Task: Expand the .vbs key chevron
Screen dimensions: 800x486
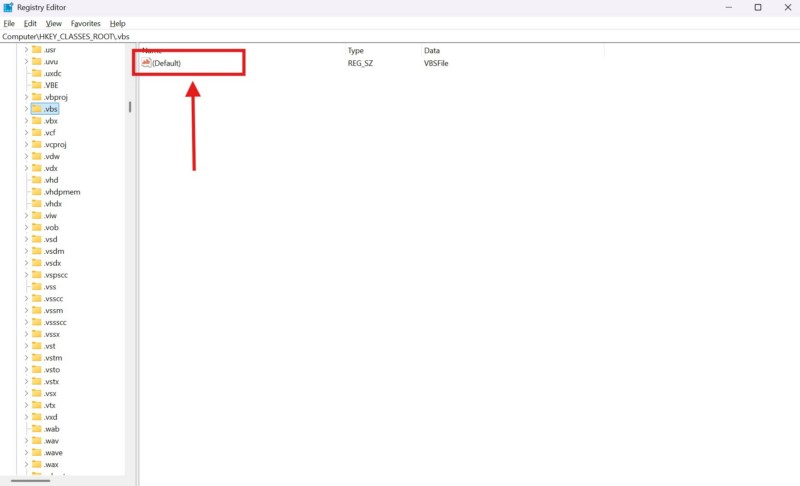Action: pos(26,109)
